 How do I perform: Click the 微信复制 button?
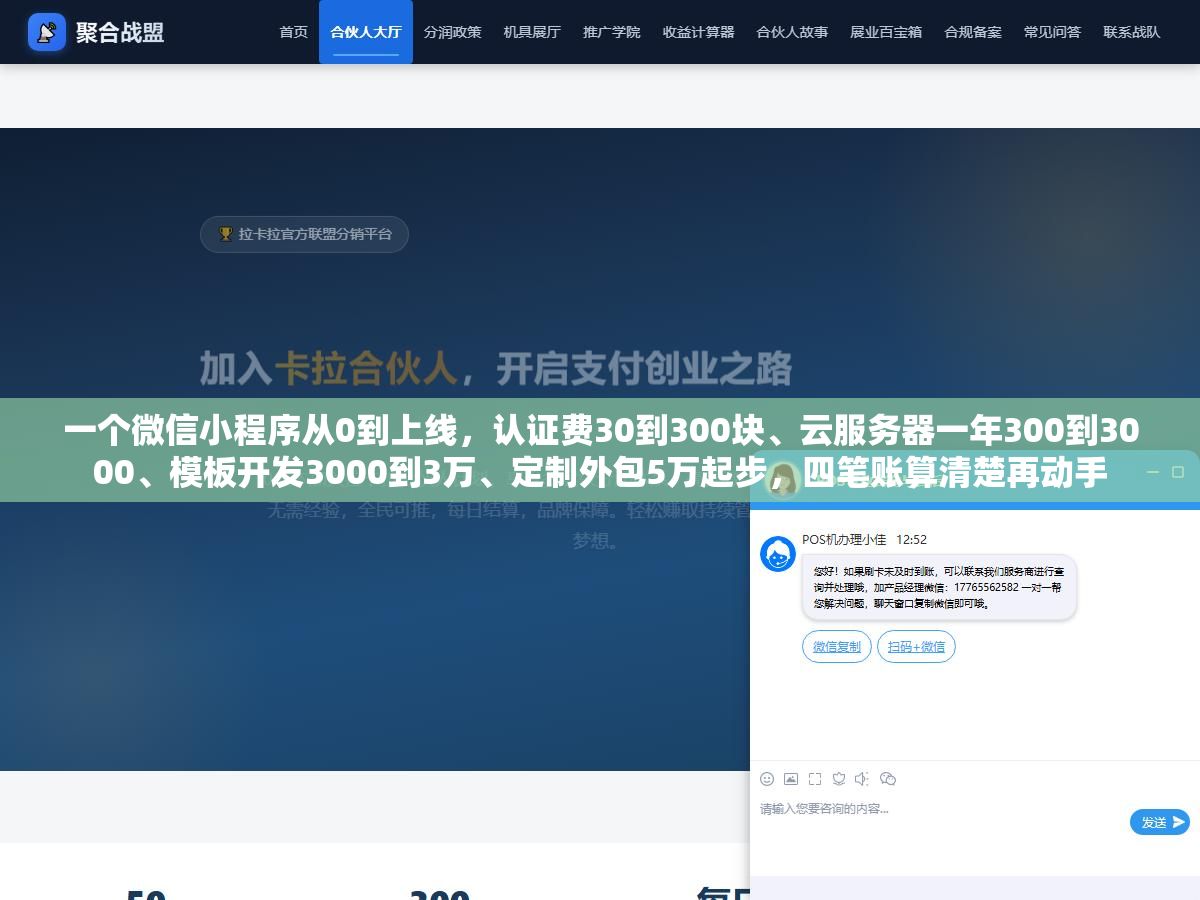[x=837, y=647]
